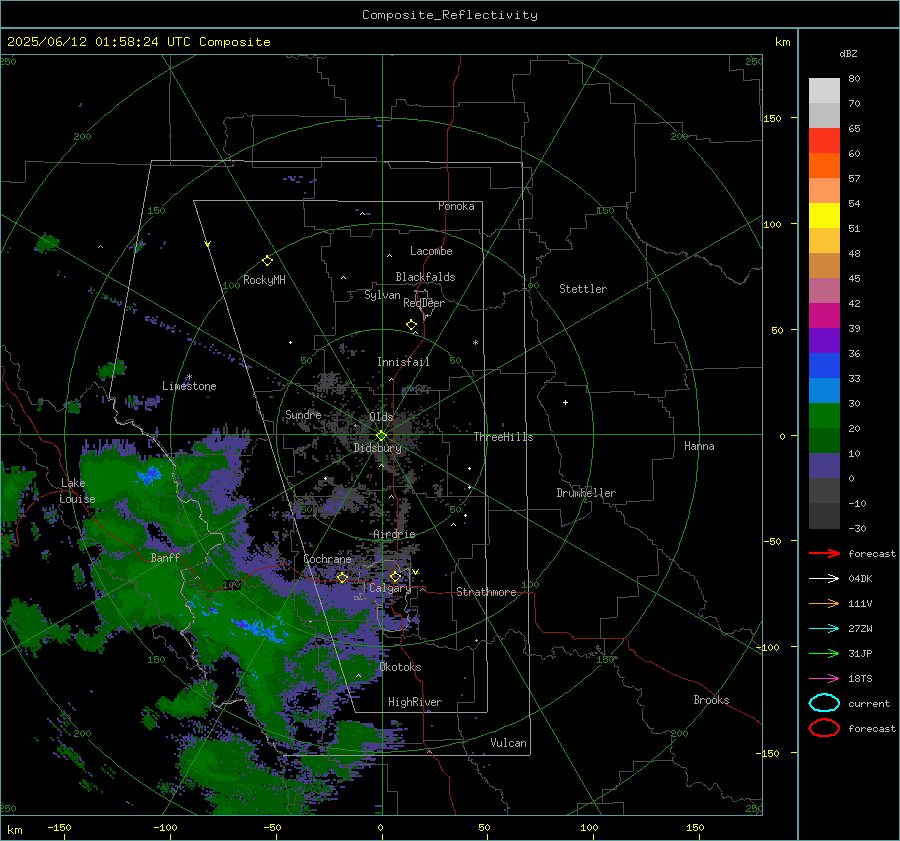Click the Limestone label
This screenshot has height=841, width=900.
pos(189,386)
